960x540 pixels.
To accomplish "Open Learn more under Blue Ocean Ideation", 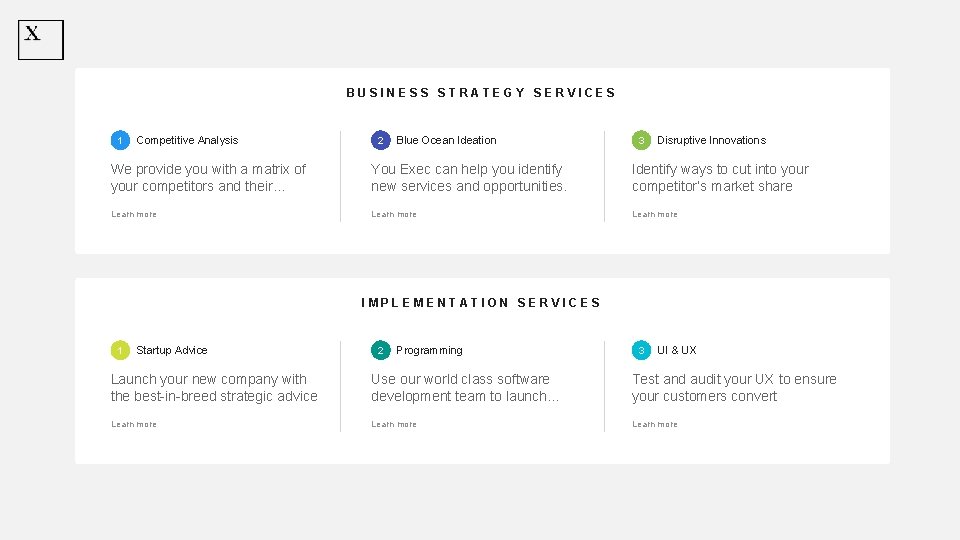I will 394,214.
